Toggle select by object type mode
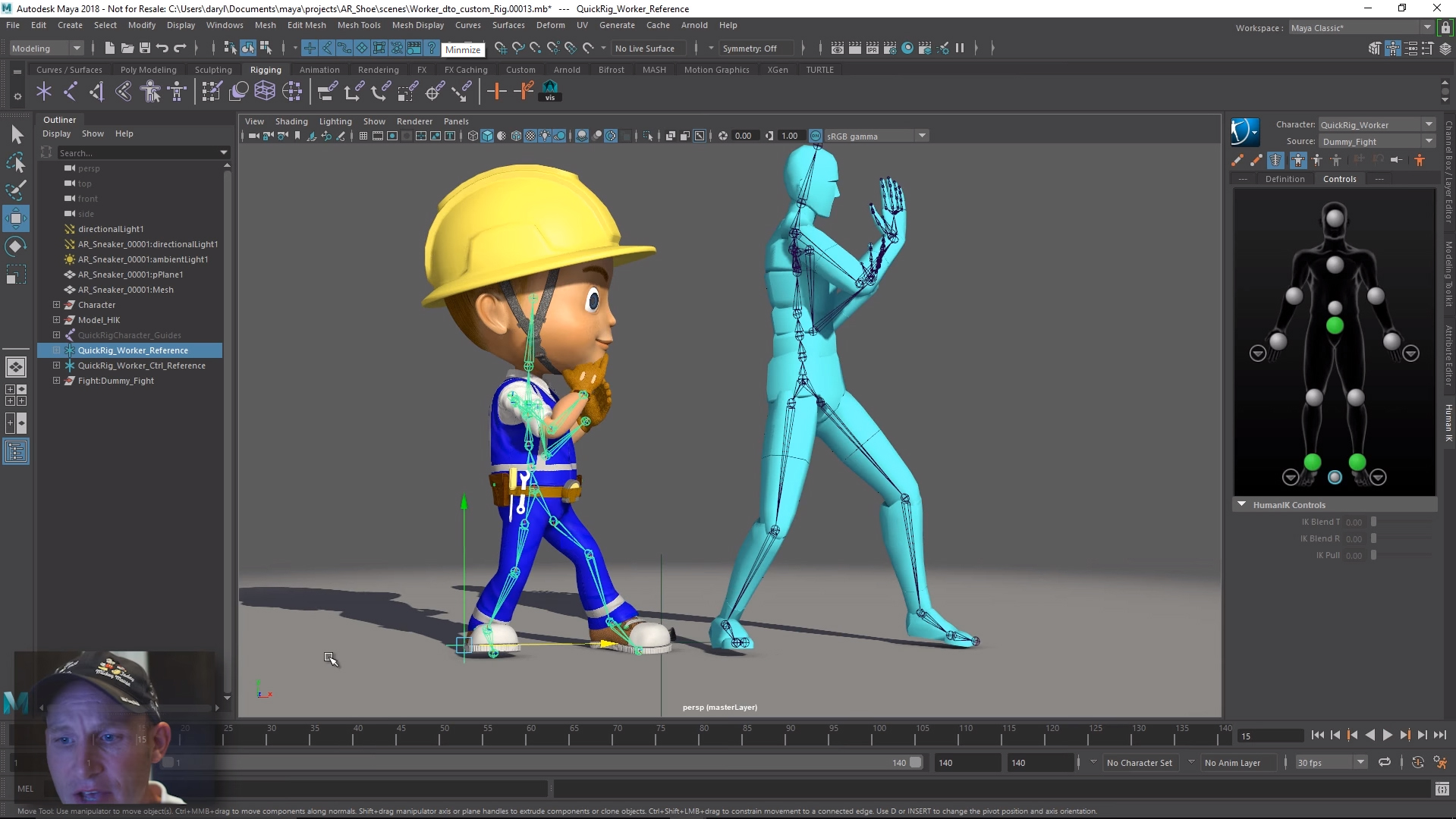1456x819 pixels. click(248, 49)
